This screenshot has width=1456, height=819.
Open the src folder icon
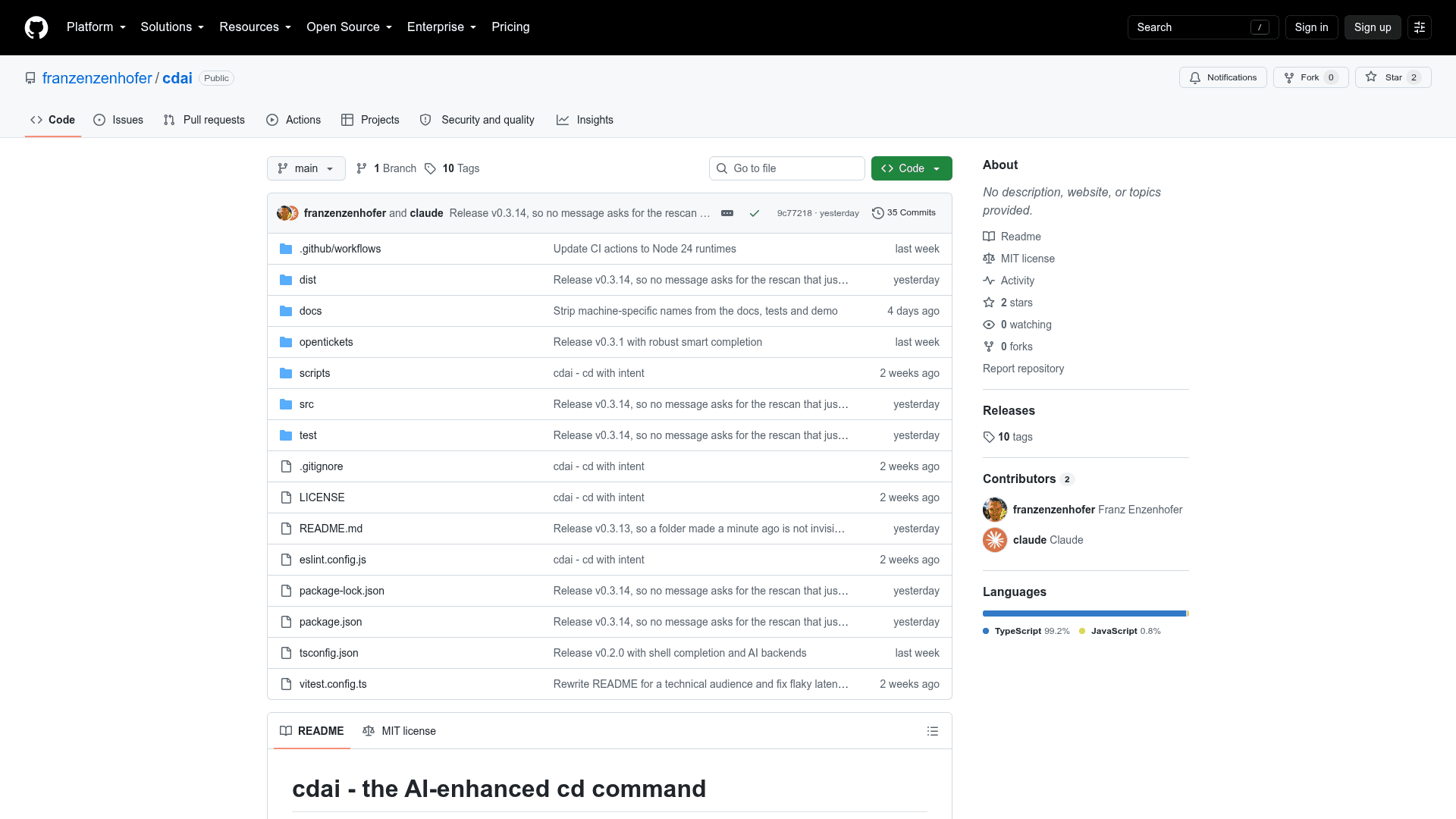click(286, 404)
